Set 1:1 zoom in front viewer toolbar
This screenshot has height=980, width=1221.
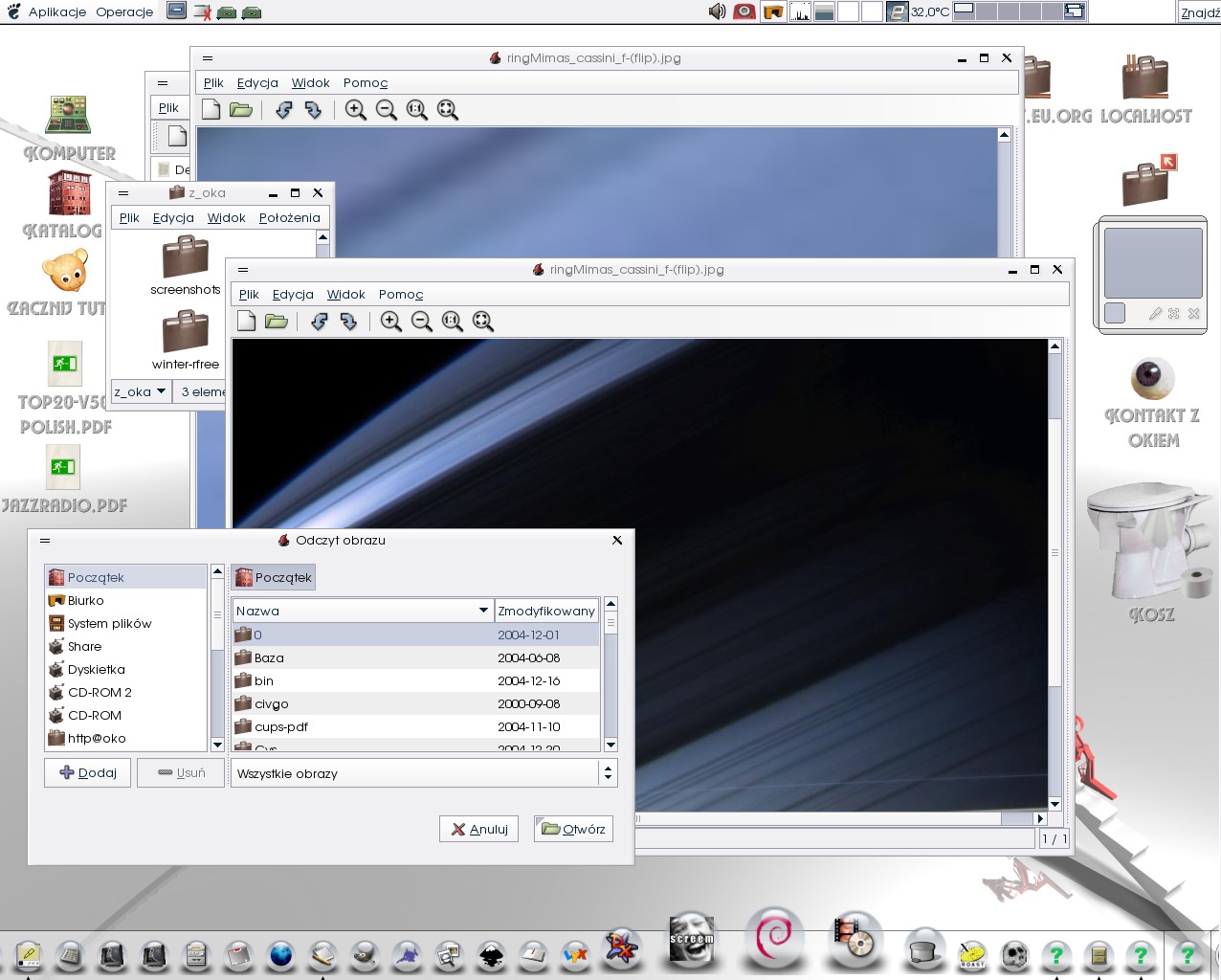click(452, 322)
